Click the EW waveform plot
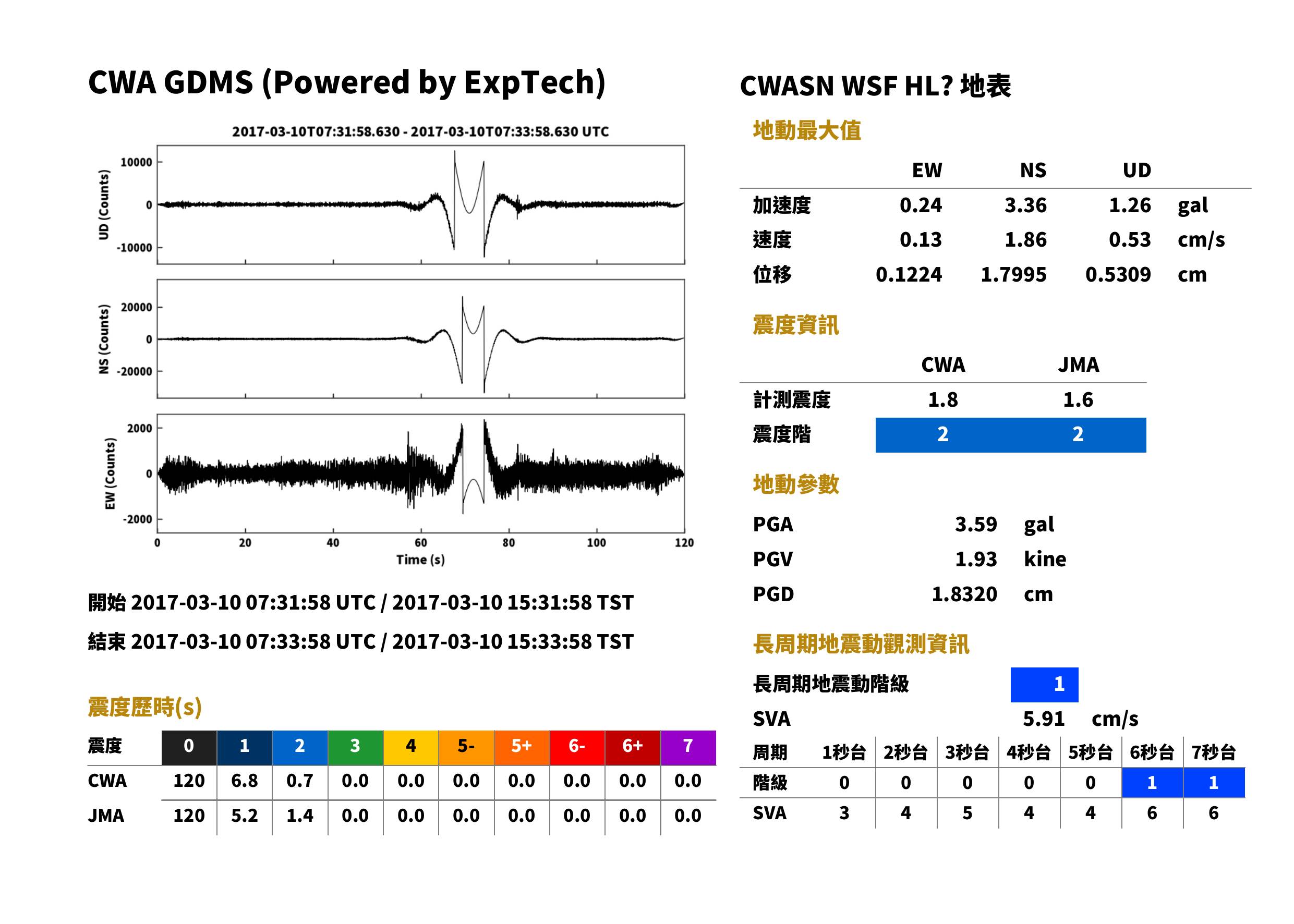Image resolution: width=1294 pixels, height=924 pixels. [420, 473]
